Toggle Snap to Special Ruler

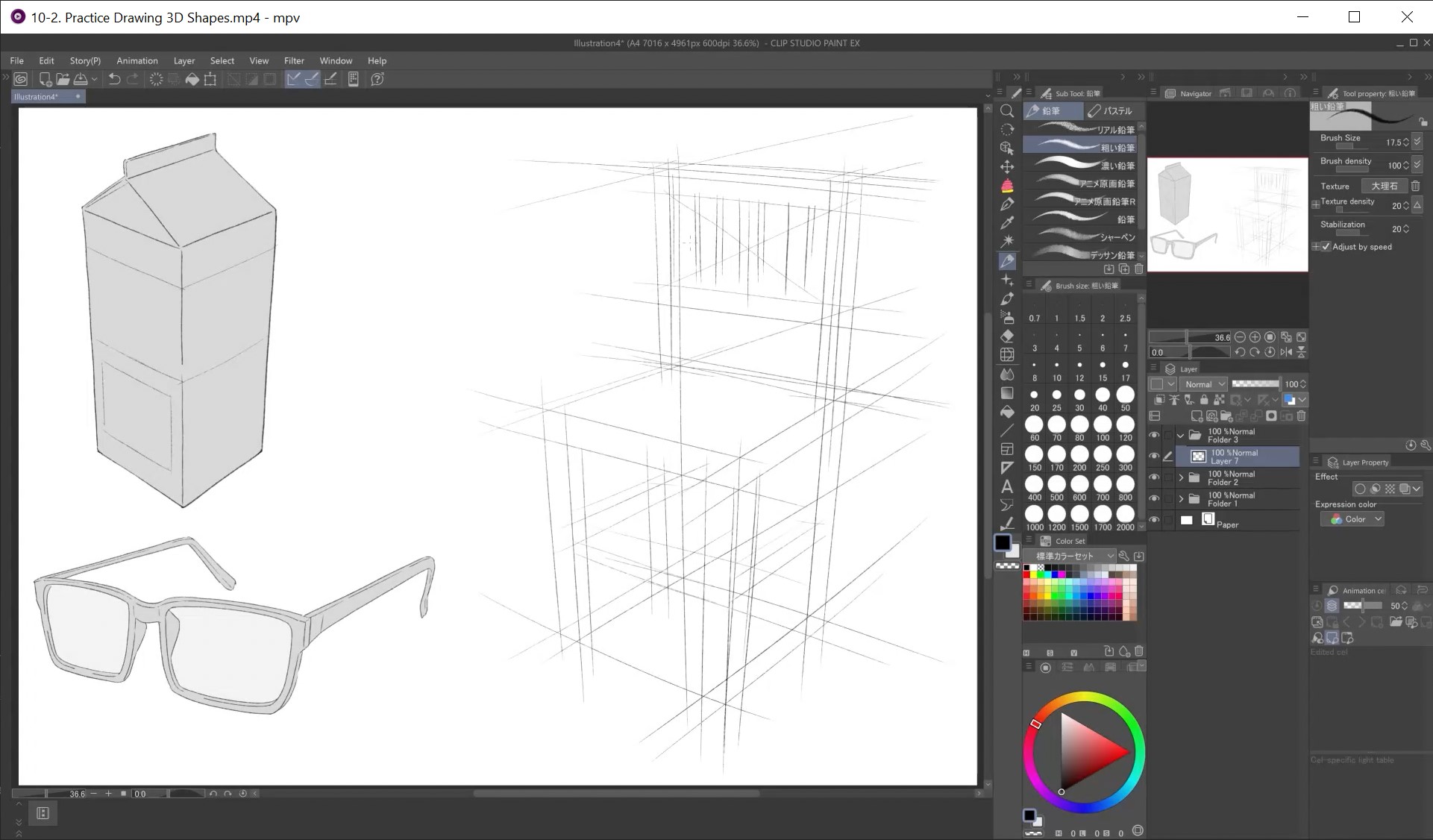312,79
